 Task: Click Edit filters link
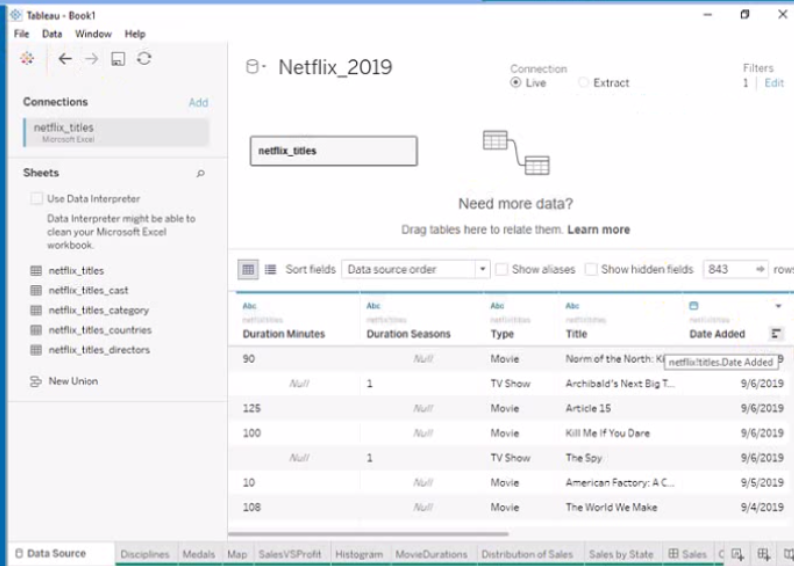click(x=774, y=83)
